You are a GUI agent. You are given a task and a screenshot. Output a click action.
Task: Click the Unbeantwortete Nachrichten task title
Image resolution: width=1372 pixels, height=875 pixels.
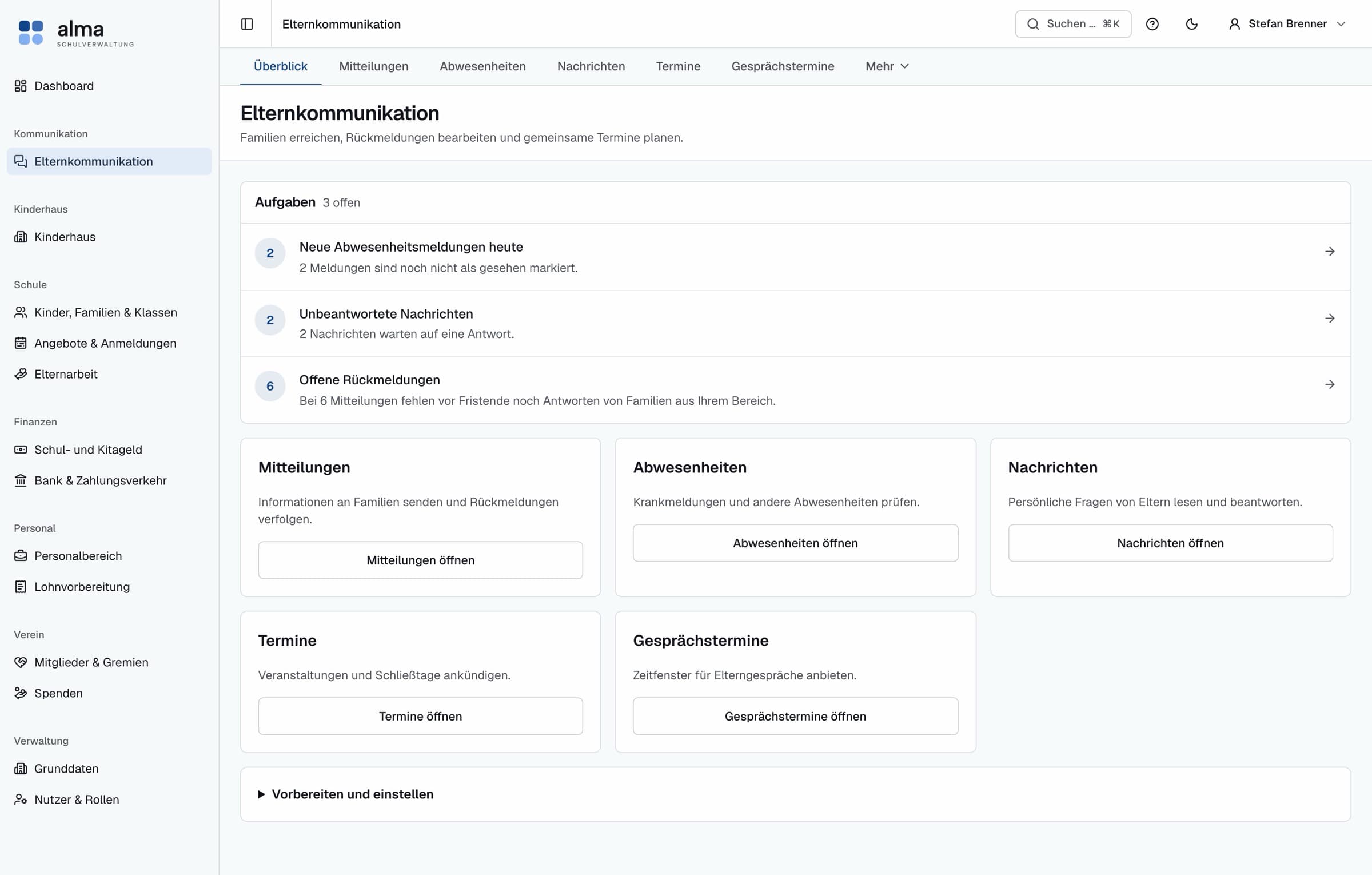tap(386, 314)
